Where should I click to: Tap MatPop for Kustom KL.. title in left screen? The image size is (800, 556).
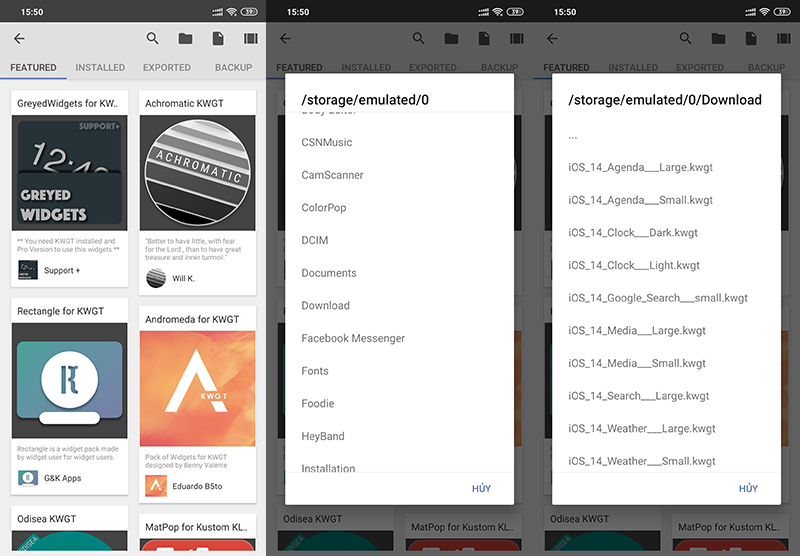(x=196, y=527)
